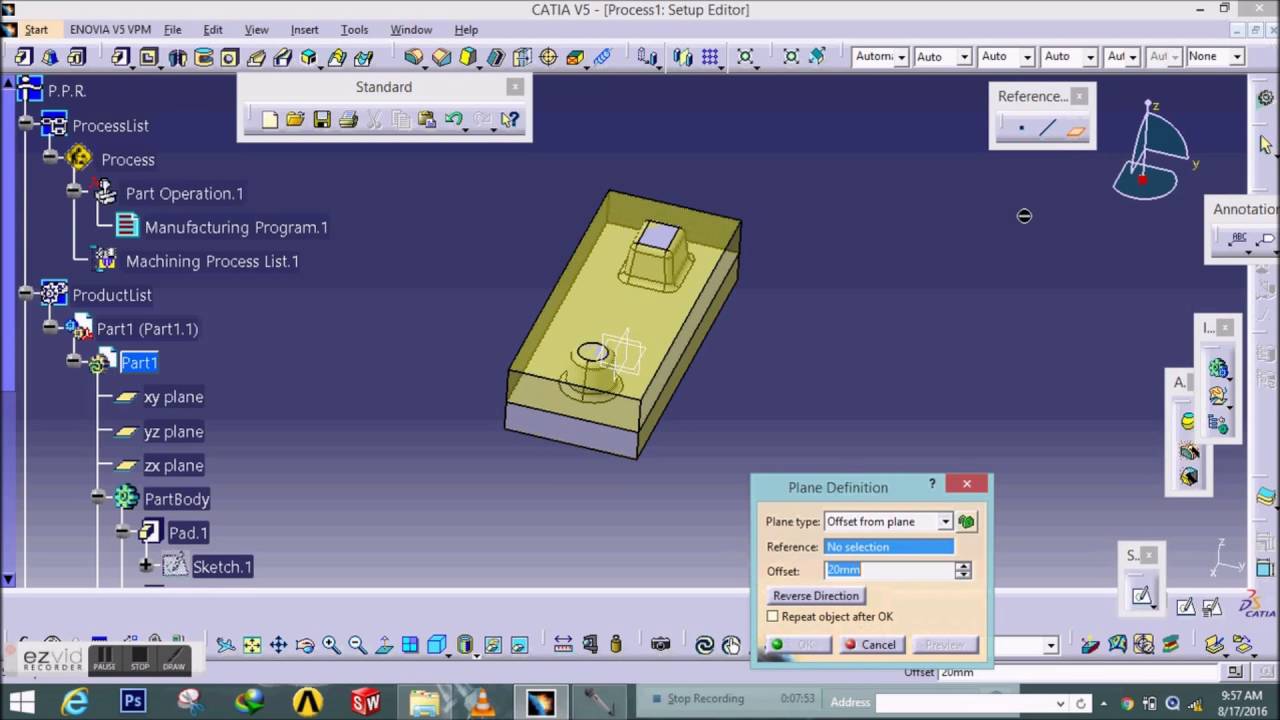Close the Reference floating toolbar
Image resolution: width=1280 pixels, height=720 pixels.
coord(1079,96)
